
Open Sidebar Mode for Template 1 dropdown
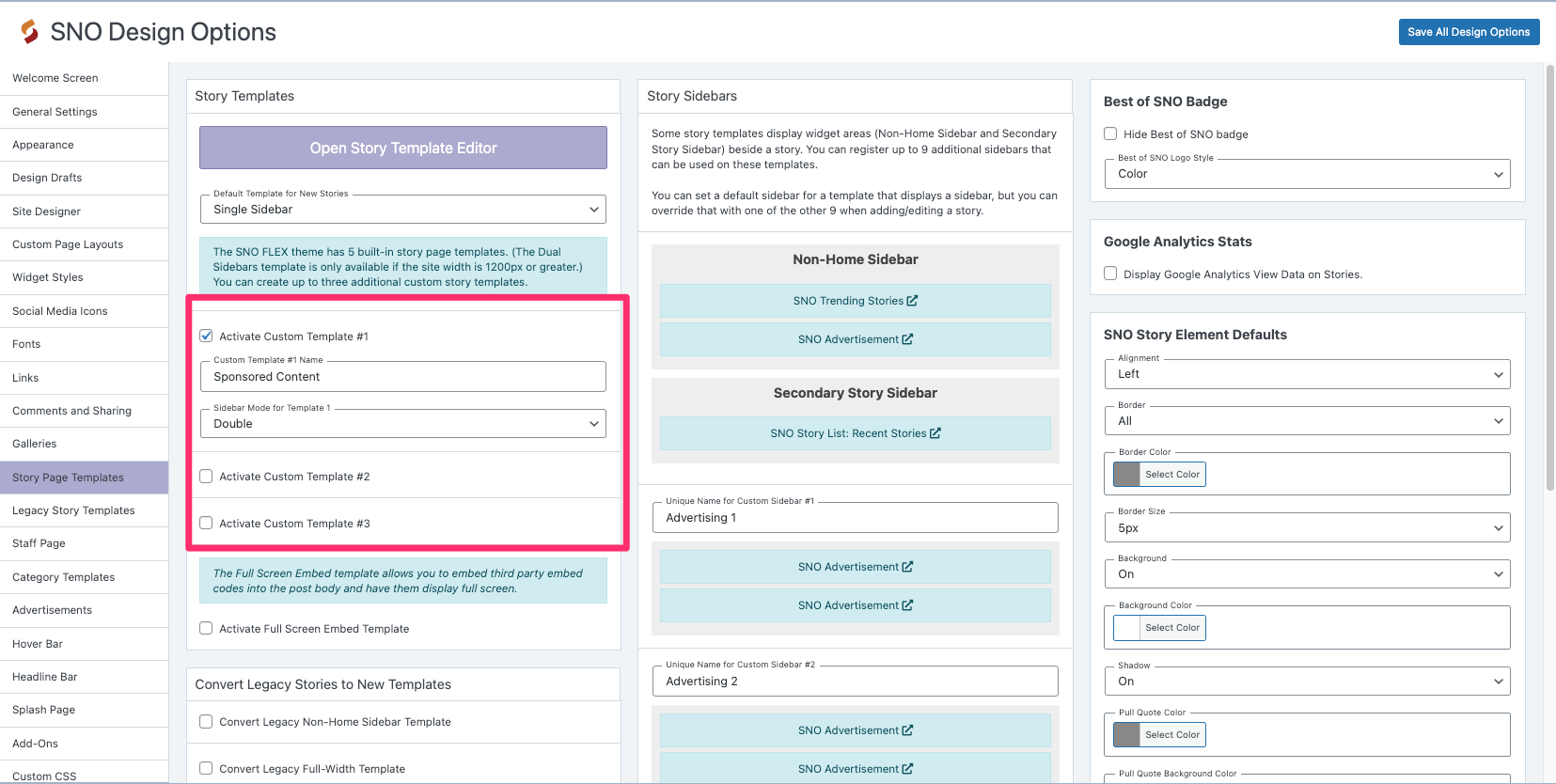(403, 423)
